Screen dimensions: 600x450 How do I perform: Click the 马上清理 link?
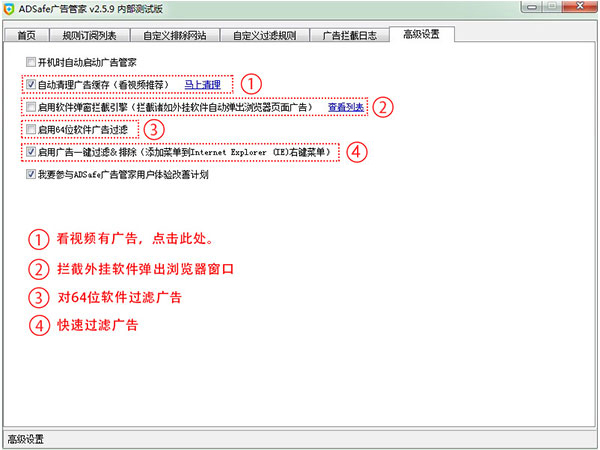(205, 85)
